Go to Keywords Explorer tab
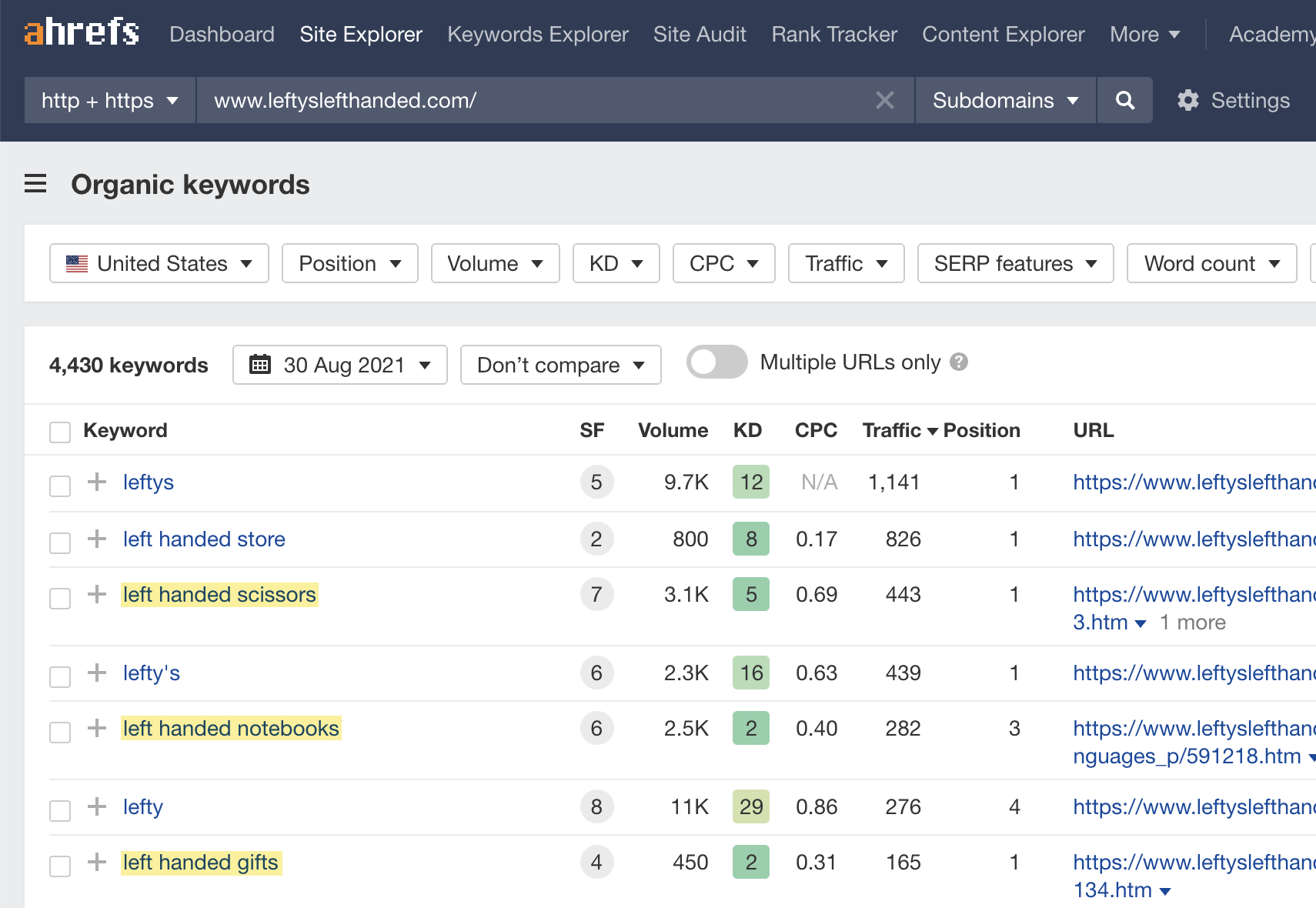This screenshot has height=908, width=1316. coord(537,34)
